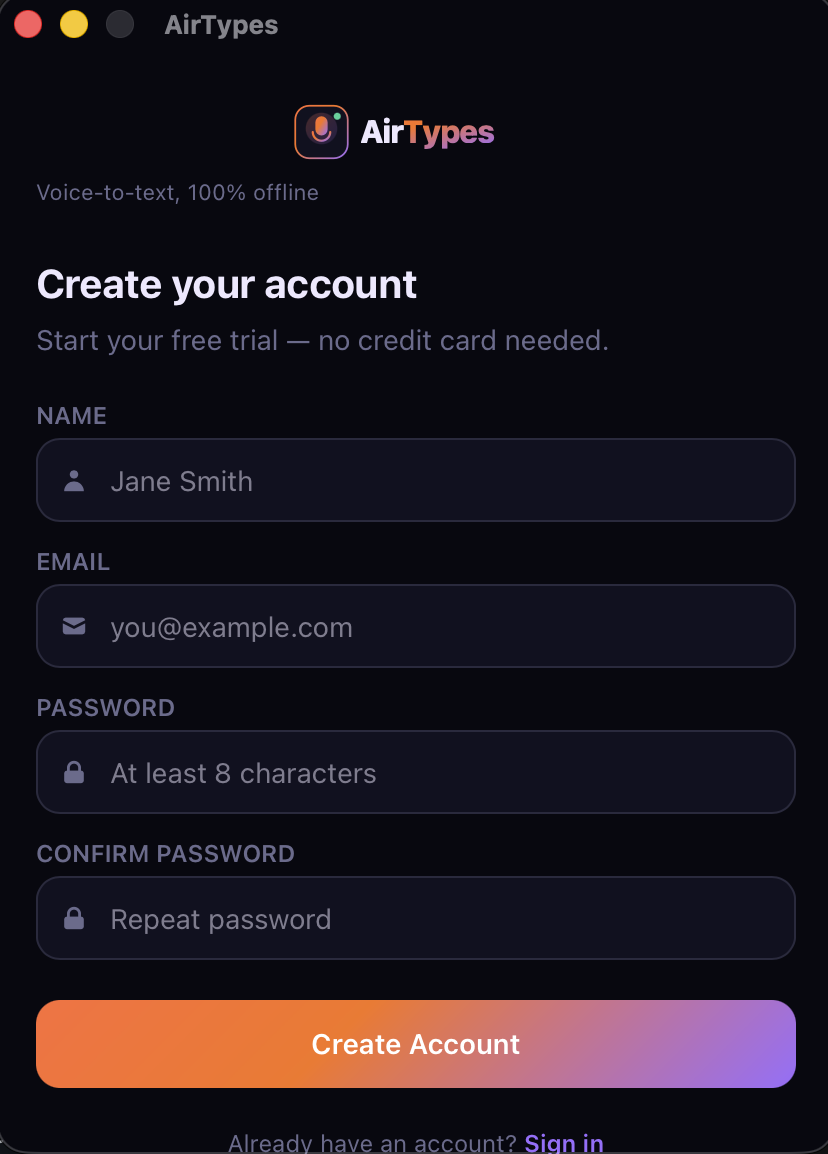The height and width of the screenshot is (1154, 828).
Task: Click the Create your account heading
Action: 227,284
